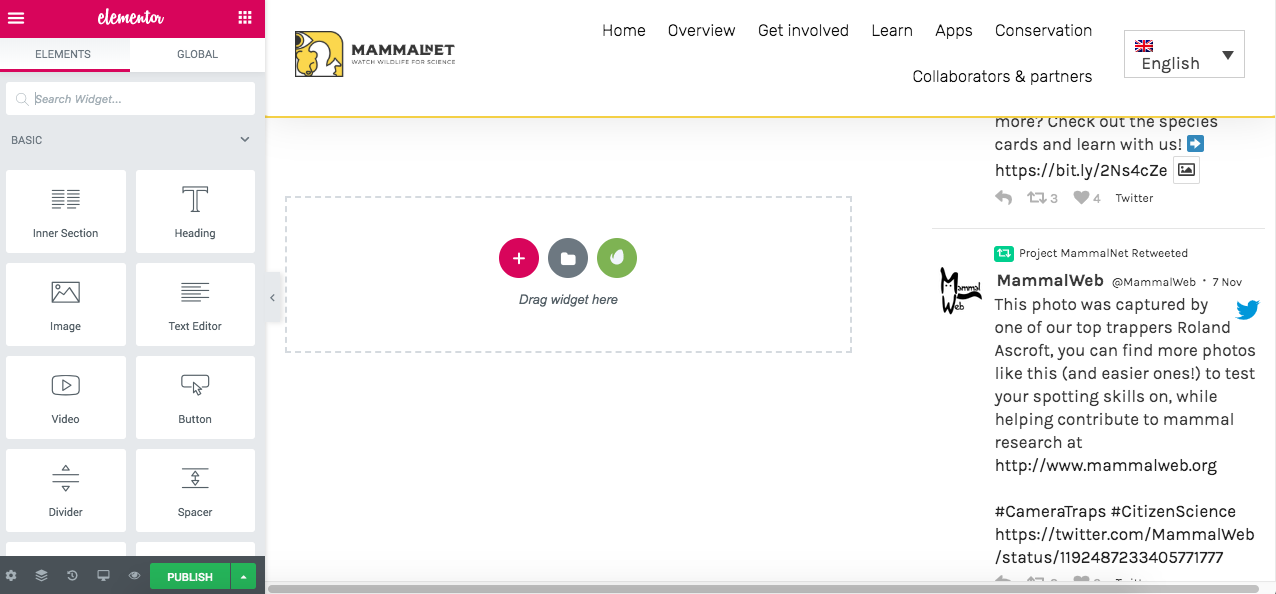Open the template library folder icon

pos(568,258)
